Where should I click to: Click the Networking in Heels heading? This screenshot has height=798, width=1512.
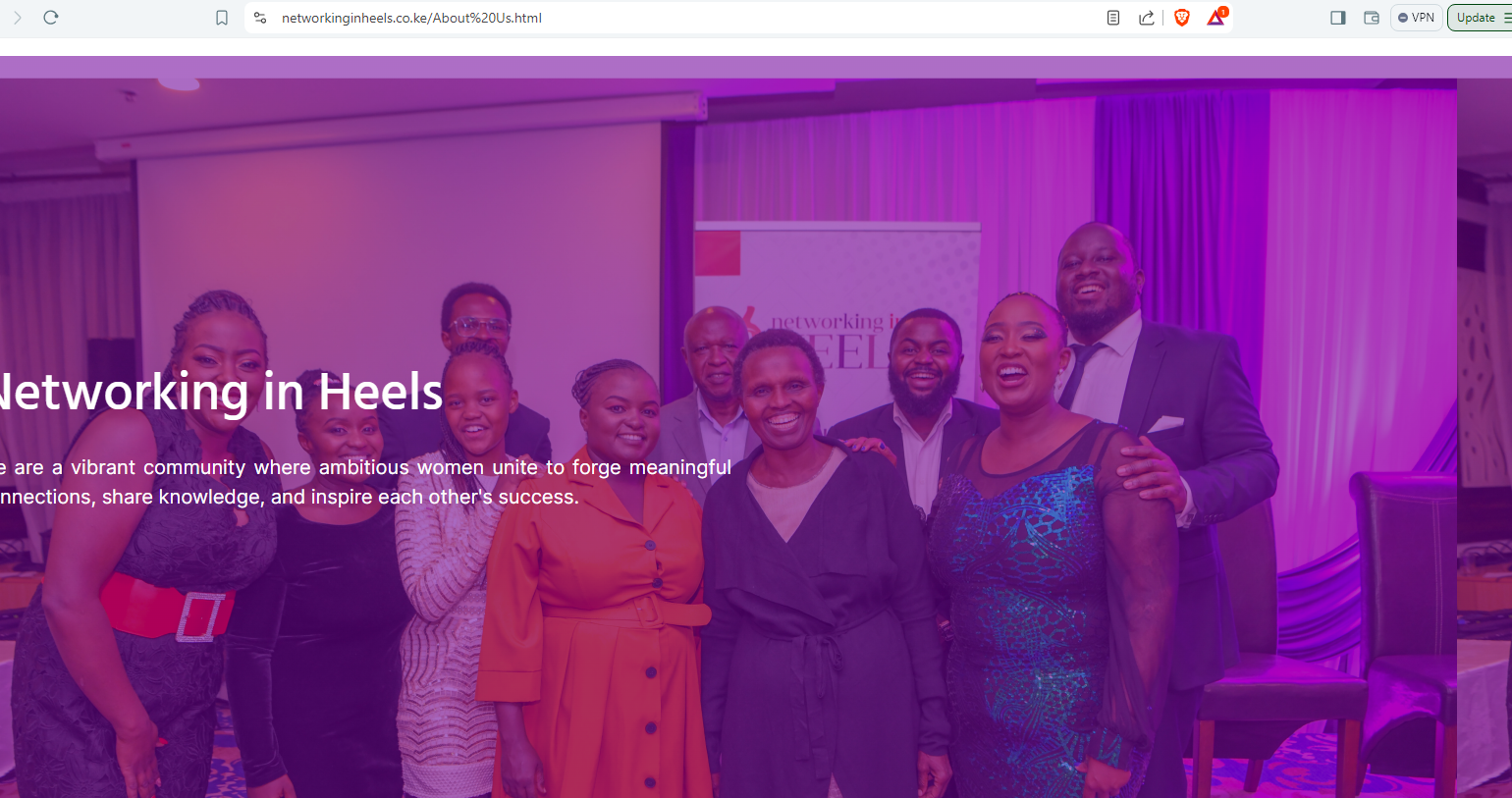[221, 392]
